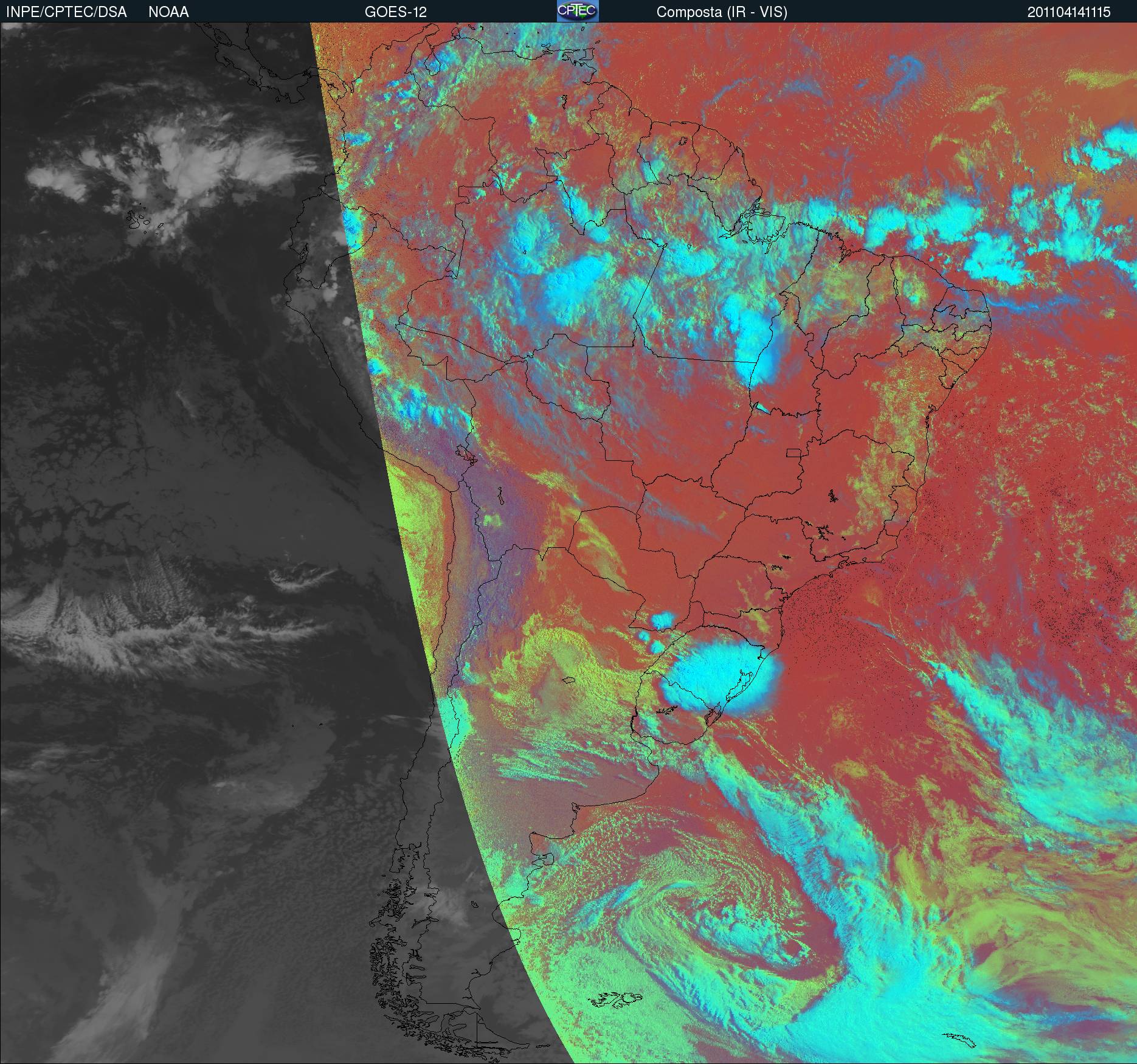Click the Composta (IR - VIS) title
Image resolution: width=1137 pixels, height=1064 pixels.
click(x=722, y=12)
